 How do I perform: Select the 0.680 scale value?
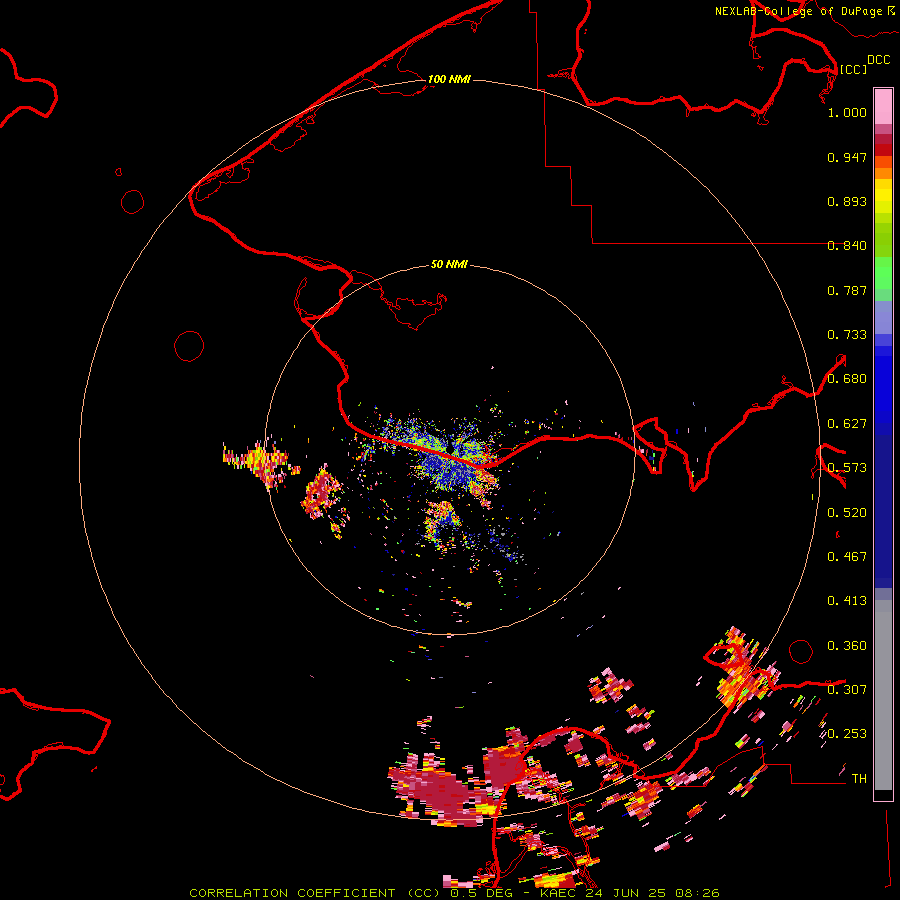click(847, 379)
